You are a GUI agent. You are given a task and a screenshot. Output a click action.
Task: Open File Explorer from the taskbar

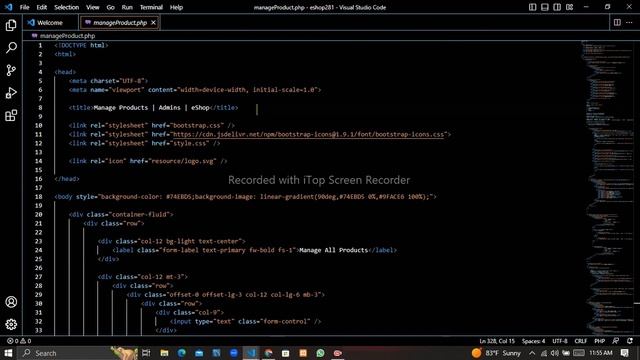164,353
